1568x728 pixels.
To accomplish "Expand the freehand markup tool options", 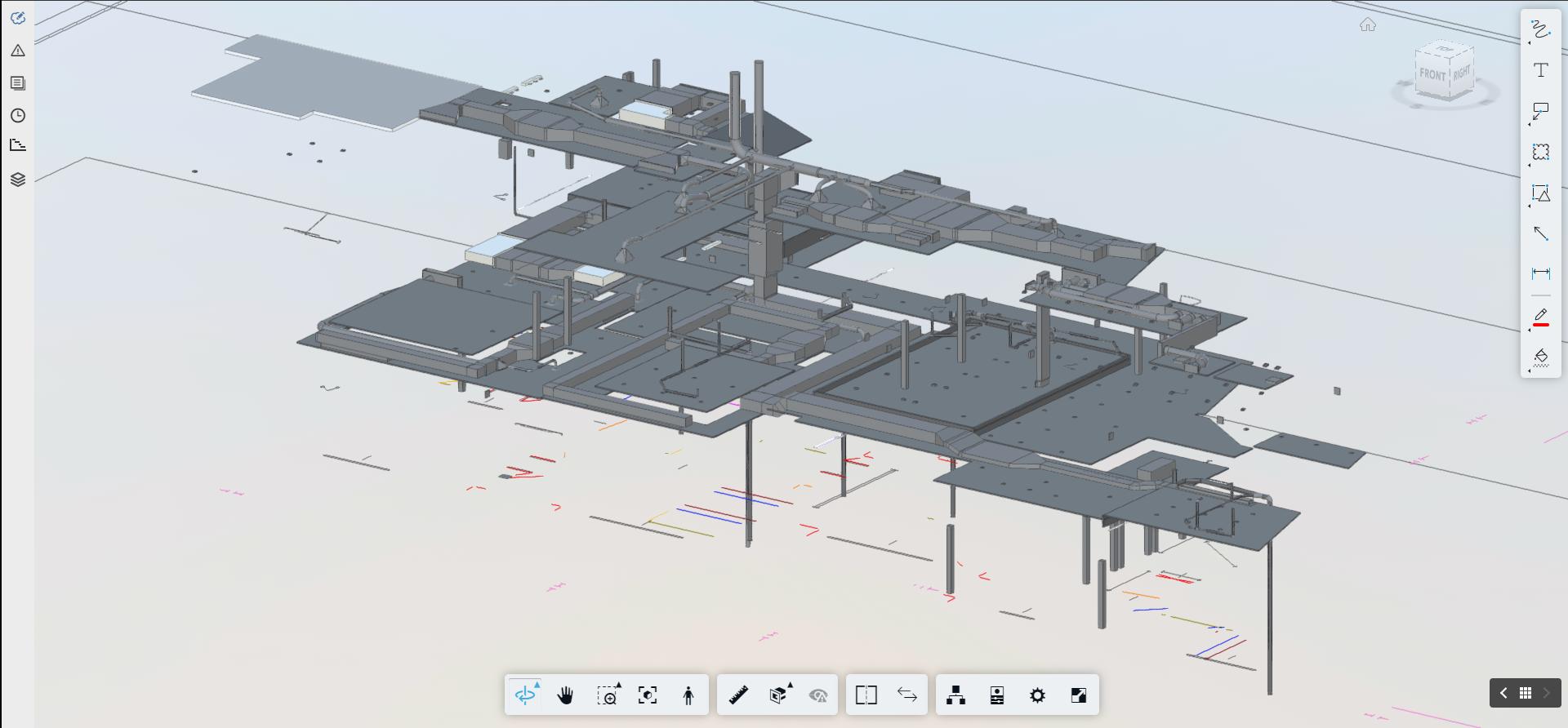I will (1530, 43).
